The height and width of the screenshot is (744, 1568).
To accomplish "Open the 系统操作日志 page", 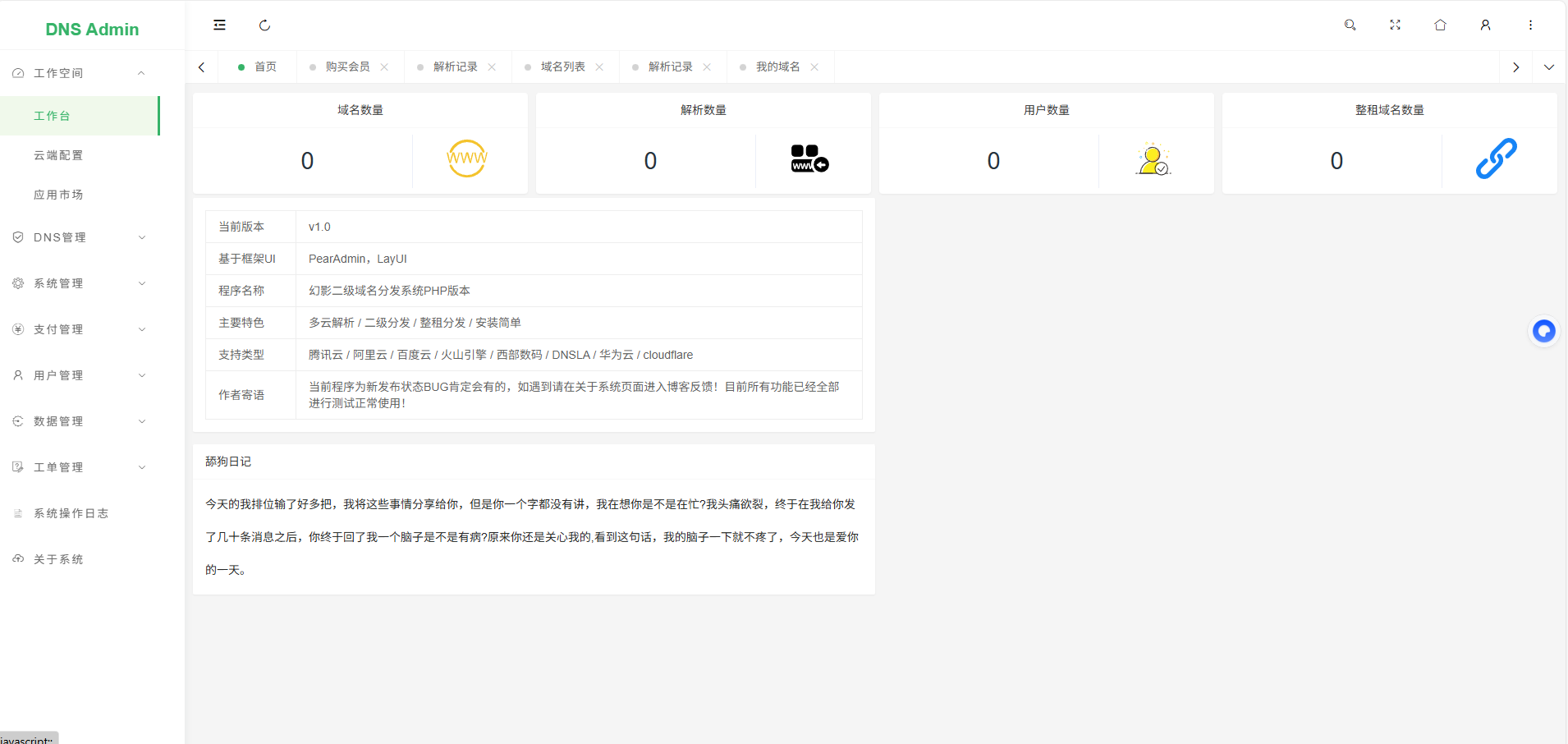I will click(x=71, y=513).
